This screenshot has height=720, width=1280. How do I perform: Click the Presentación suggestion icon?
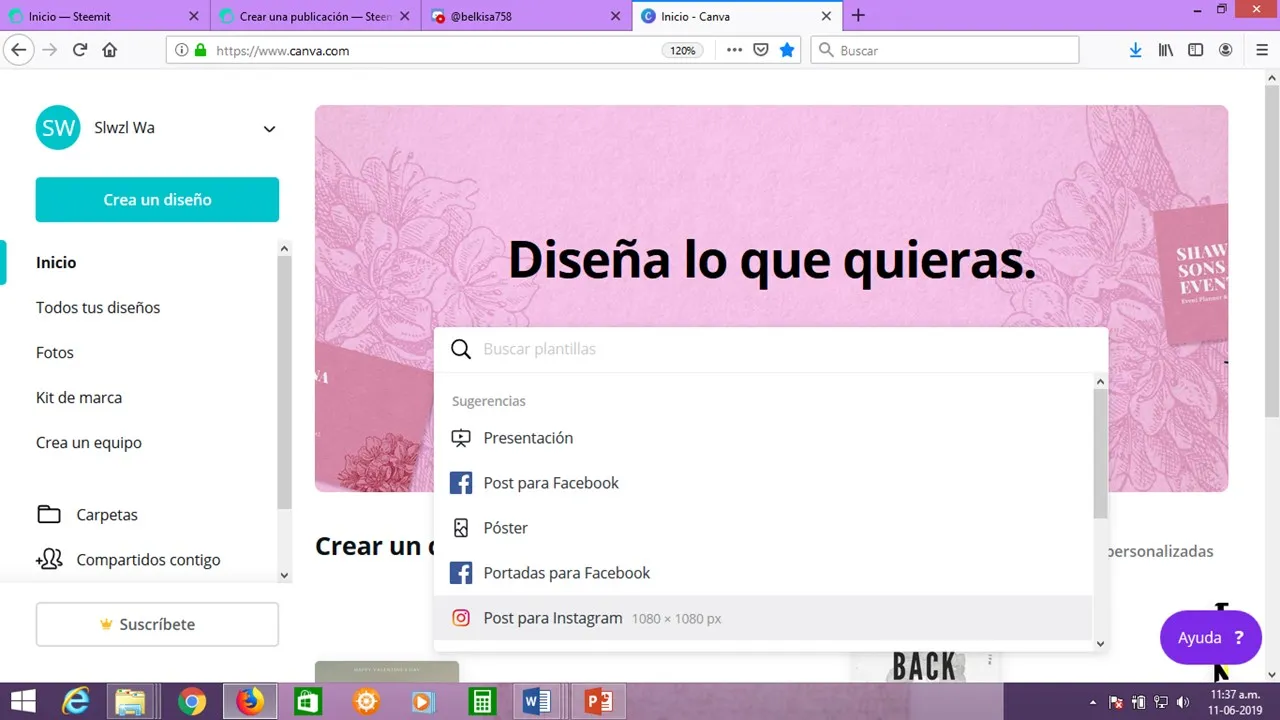click(461, 438)
